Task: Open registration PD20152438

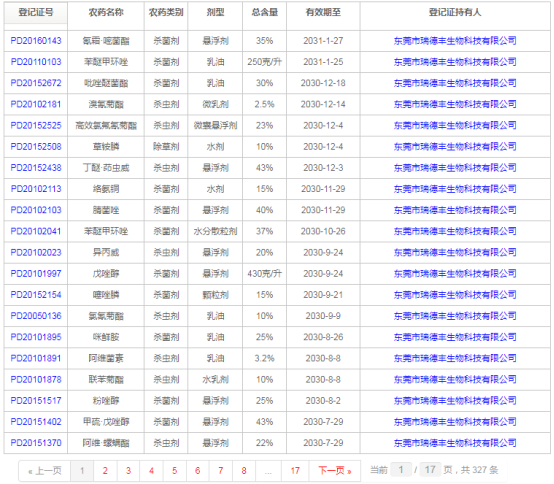Action: [36, 168]
